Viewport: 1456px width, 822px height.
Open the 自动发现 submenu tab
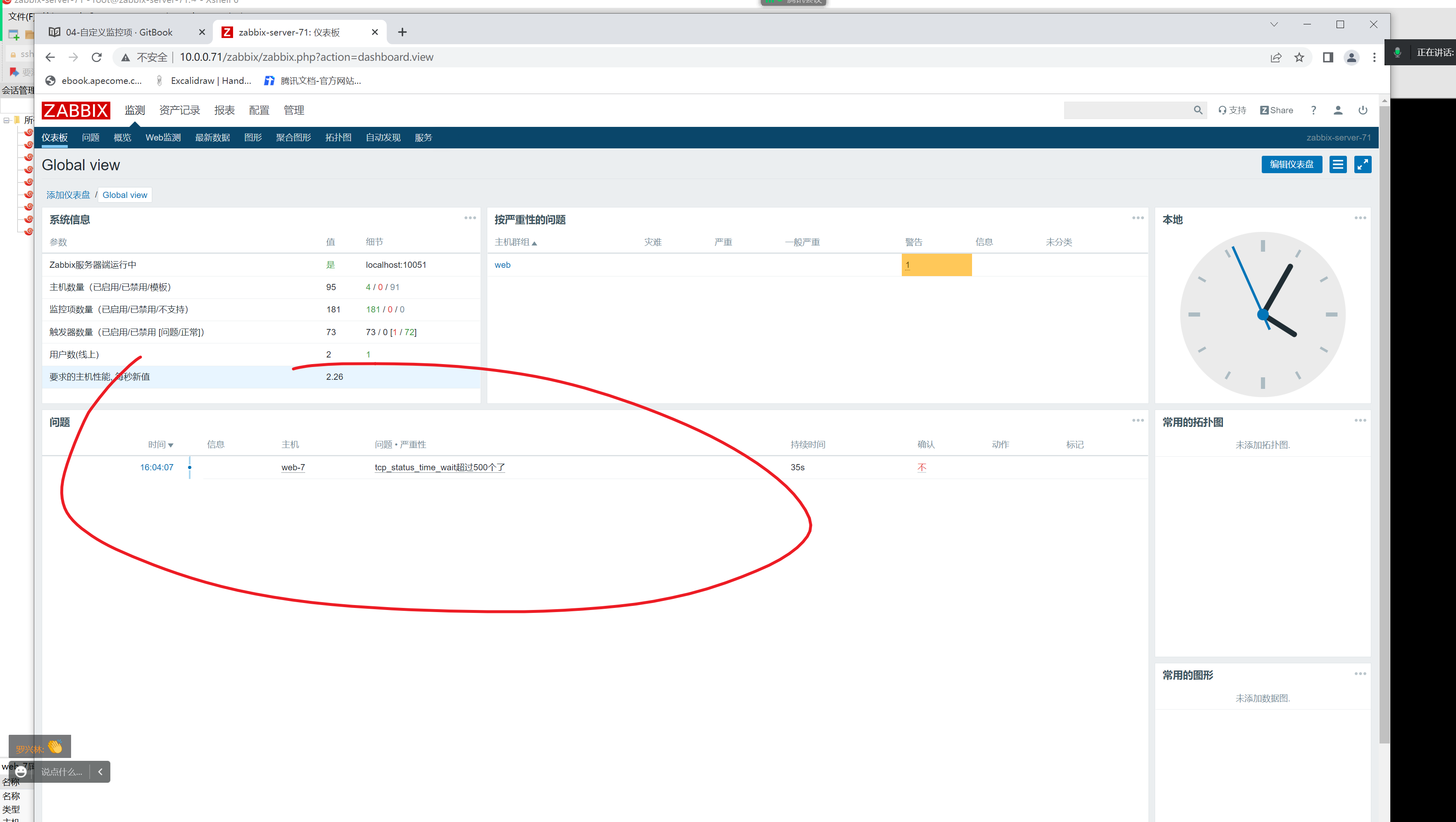(383, 137)
